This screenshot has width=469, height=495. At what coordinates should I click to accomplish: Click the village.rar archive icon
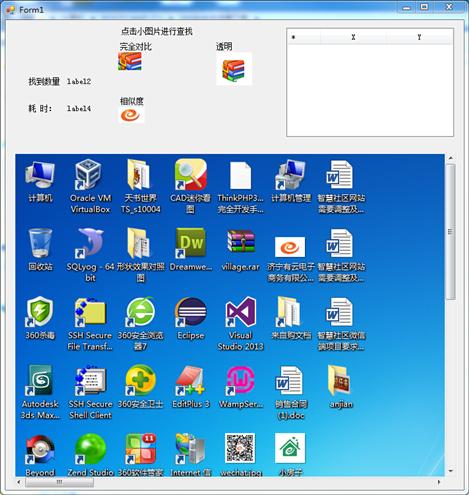click(x=241, y=241)
